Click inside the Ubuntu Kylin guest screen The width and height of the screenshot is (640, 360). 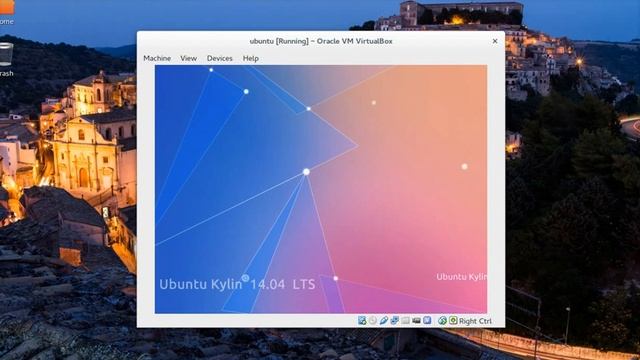point(321,189)
